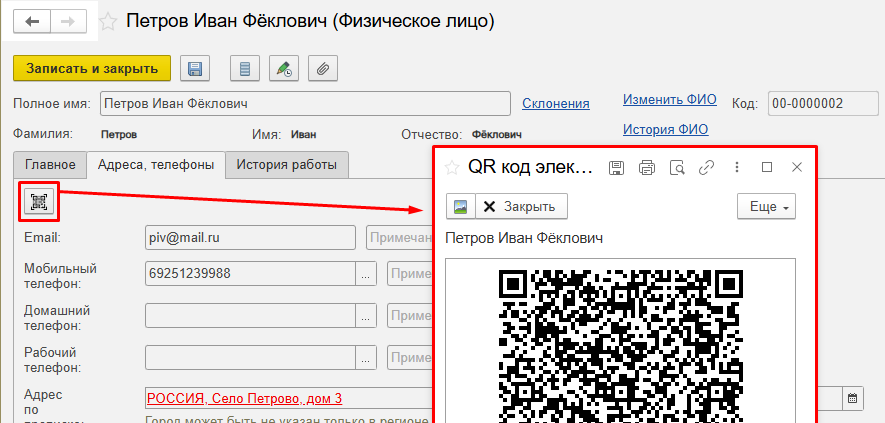Click the mobile phone field 69251239988
The height and width of the screenshot is (423, 885).
click(250, 274)
